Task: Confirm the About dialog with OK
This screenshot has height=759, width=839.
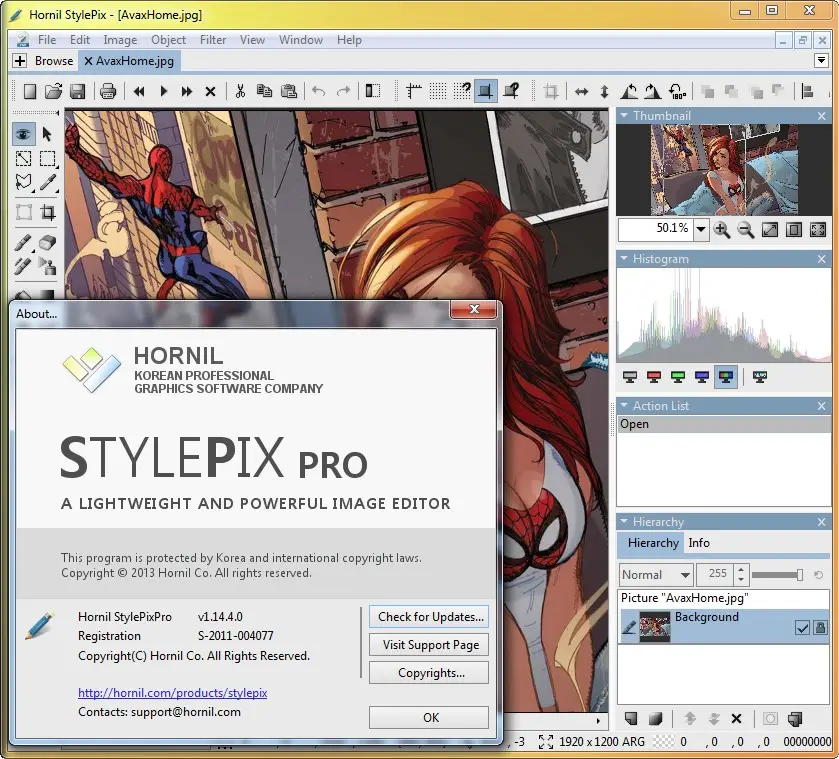Action: point(429,717)
